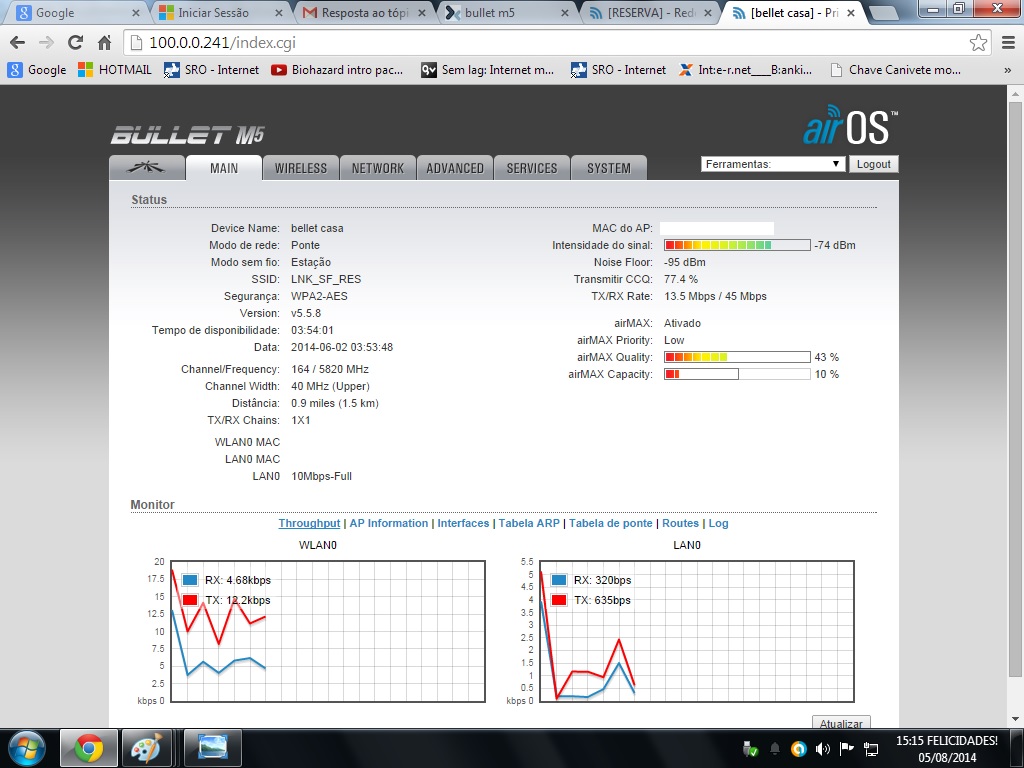Open the Log link
This screenshot has width=1024, height=768.
pyautogui.click(x=718, y=523)
